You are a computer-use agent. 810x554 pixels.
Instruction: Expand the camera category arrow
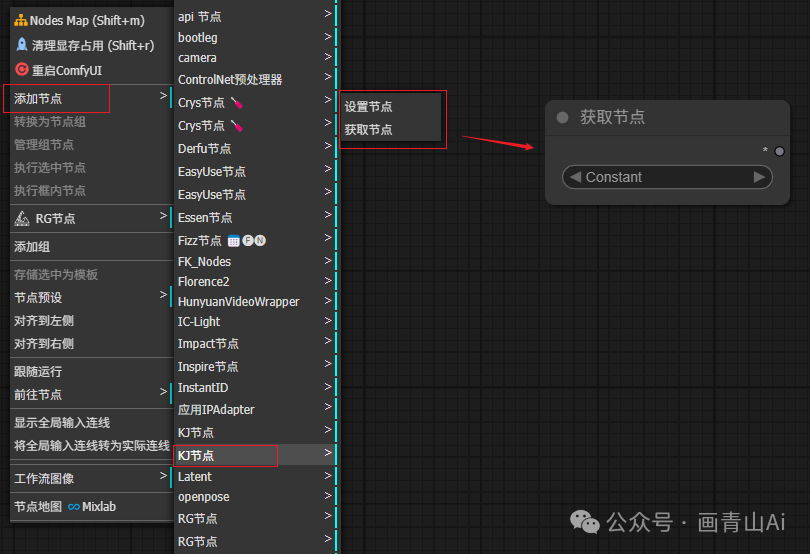tap(328, 56)
